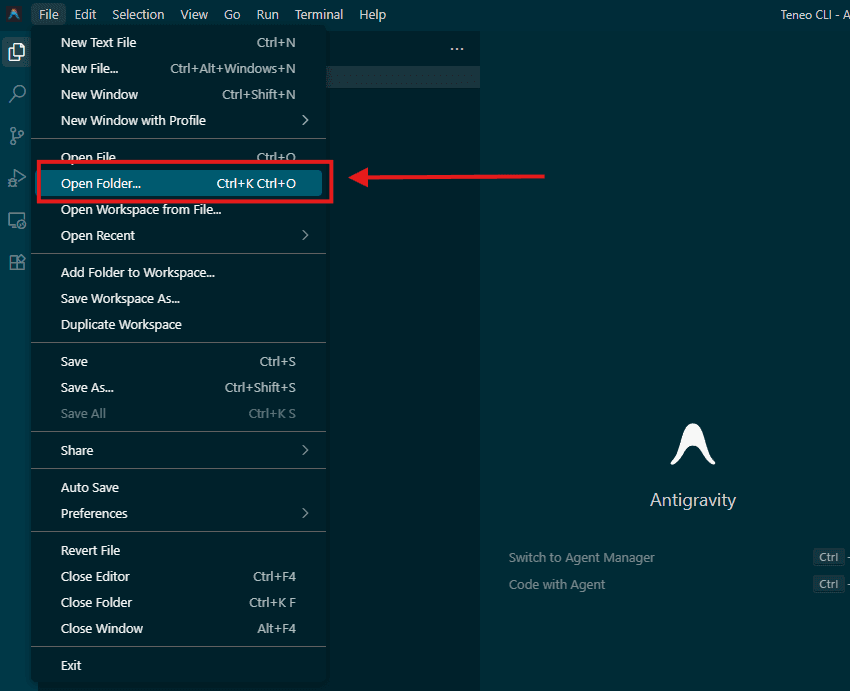Choose Save Workspace As...
Image resolution: width=850 pixels, height=691 pixels.
coord(178,298)
